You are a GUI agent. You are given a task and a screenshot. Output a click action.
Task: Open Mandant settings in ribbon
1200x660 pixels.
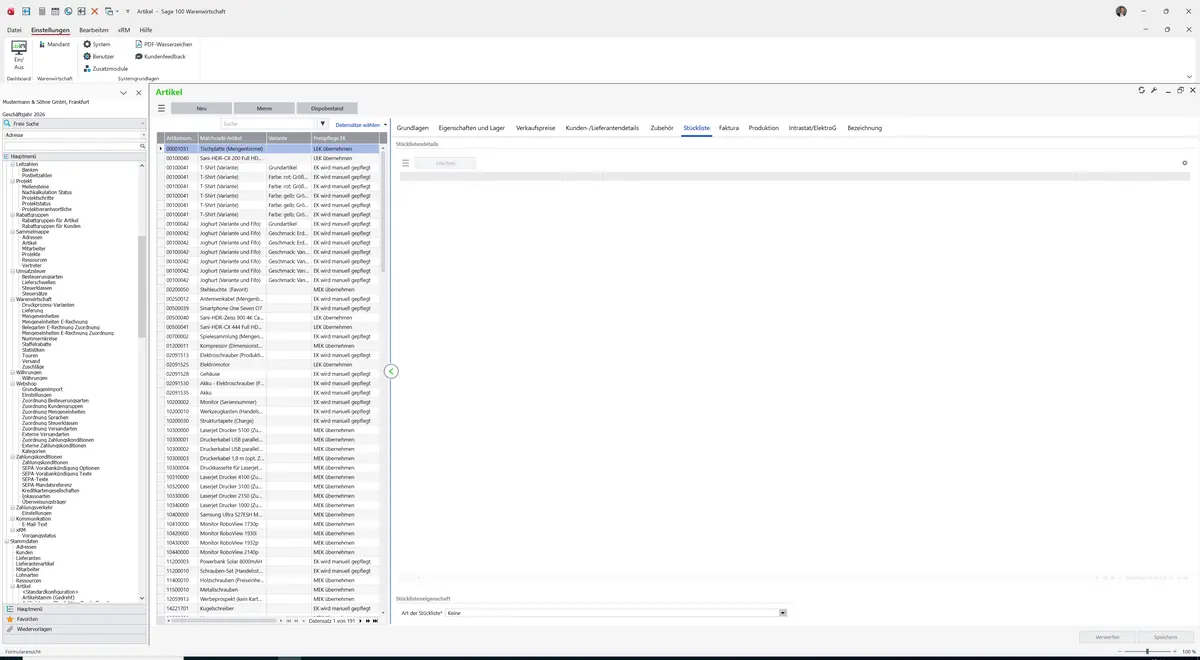(53, 44)
